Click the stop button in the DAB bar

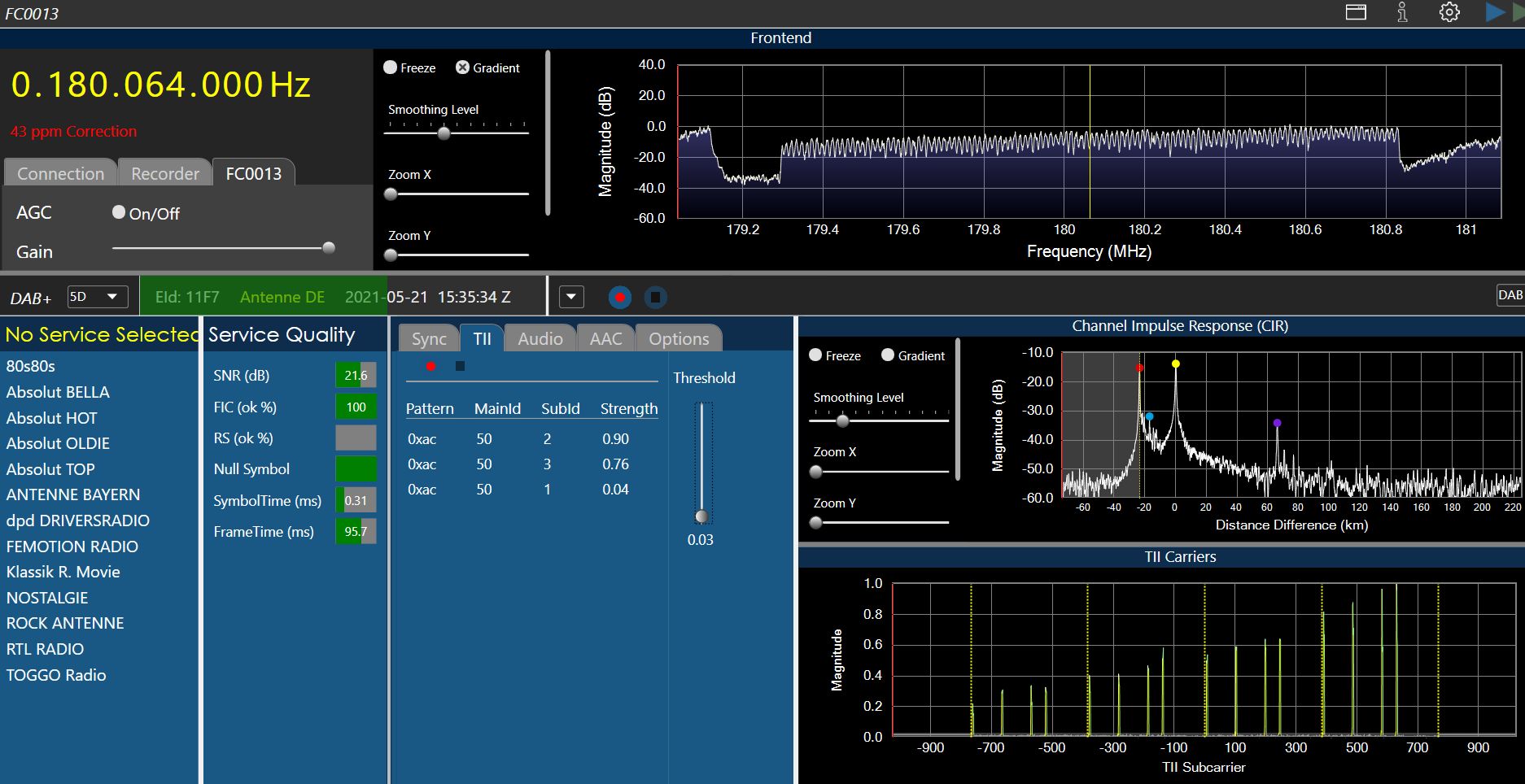(655, 298)
